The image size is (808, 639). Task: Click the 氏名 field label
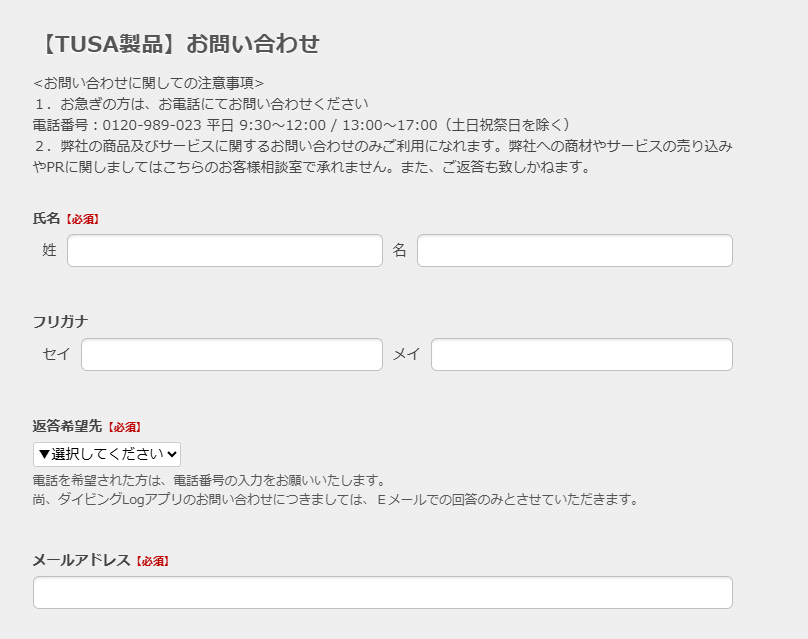click(46, 218)
